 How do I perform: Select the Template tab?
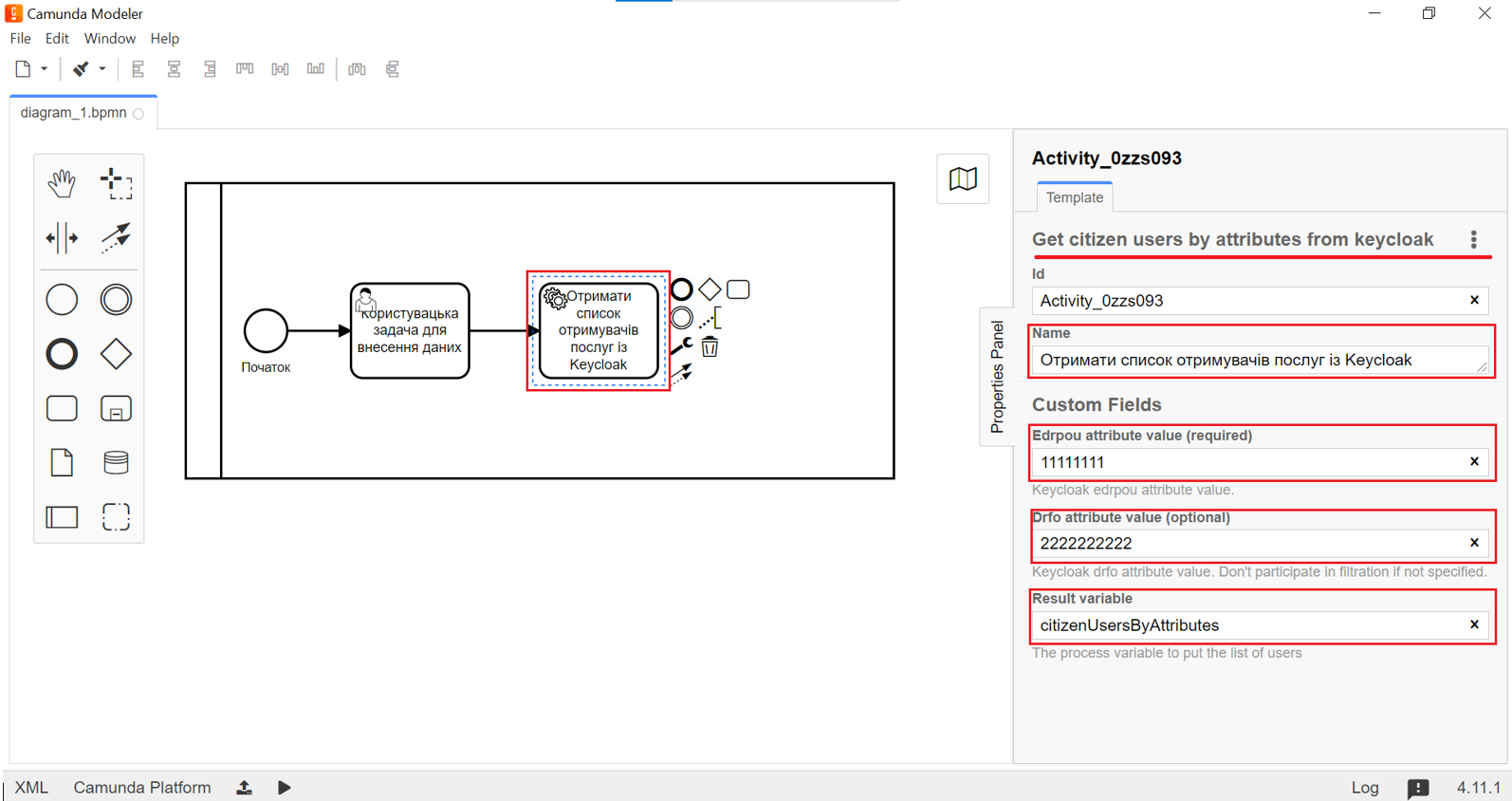pyautogui.click(x=1075, y=197)
